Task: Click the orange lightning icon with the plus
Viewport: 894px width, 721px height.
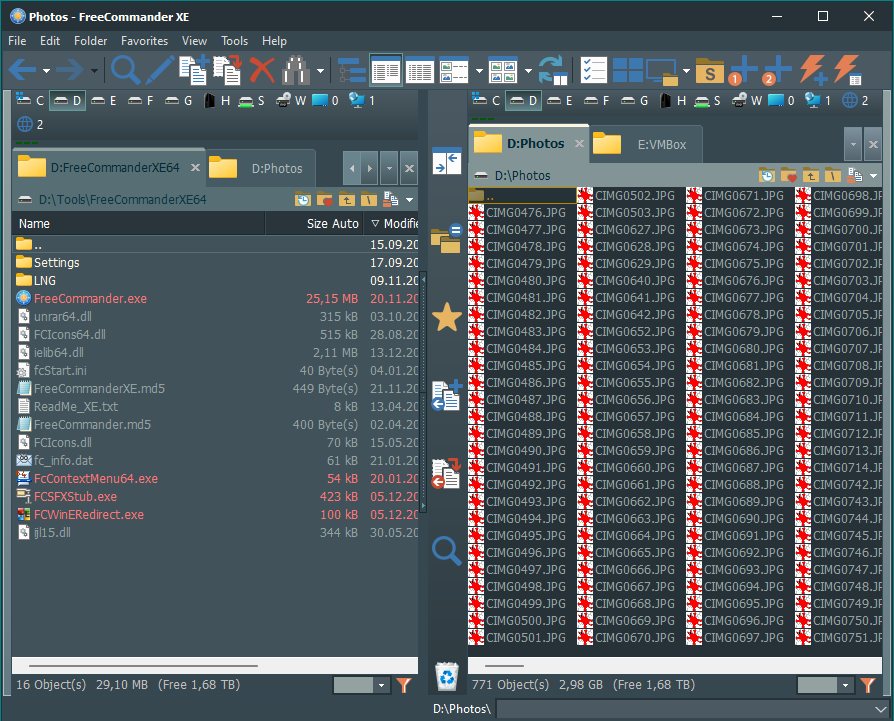Action: [x=812, y=70]
